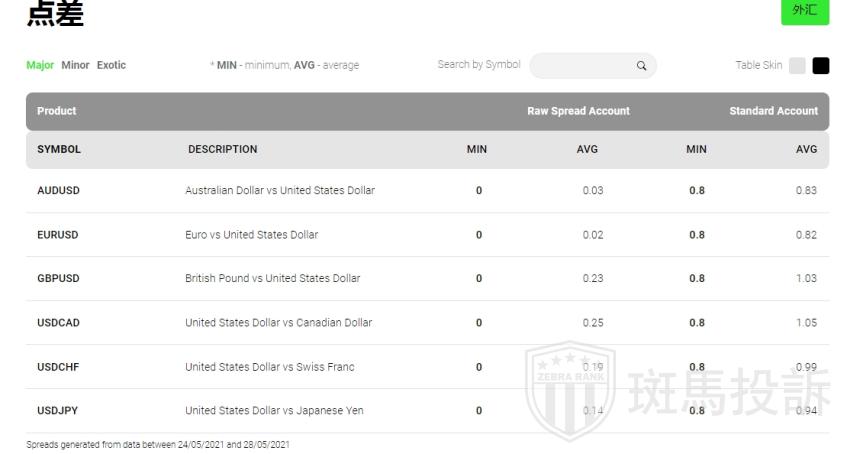This screenshot has height=454, width=850.
Task: Switch to the Major tab
Action: click(x=40, y=66)
